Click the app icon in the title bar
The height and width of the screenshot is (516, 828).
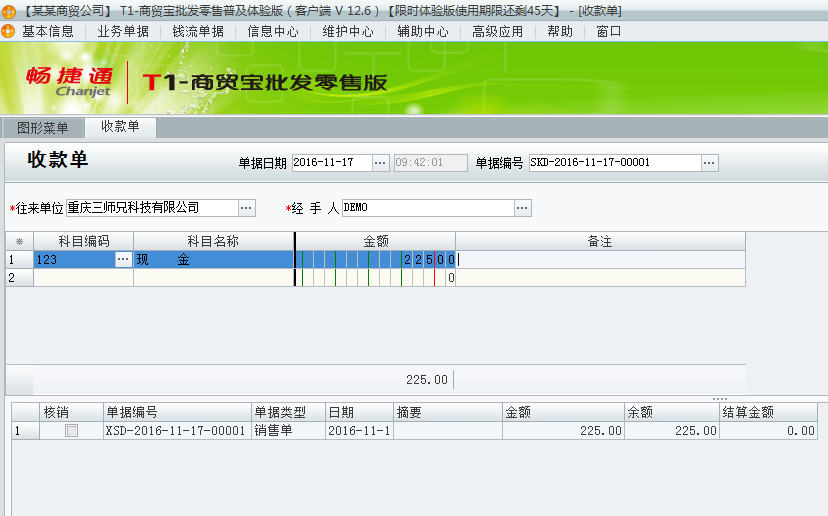coord(9,10)
